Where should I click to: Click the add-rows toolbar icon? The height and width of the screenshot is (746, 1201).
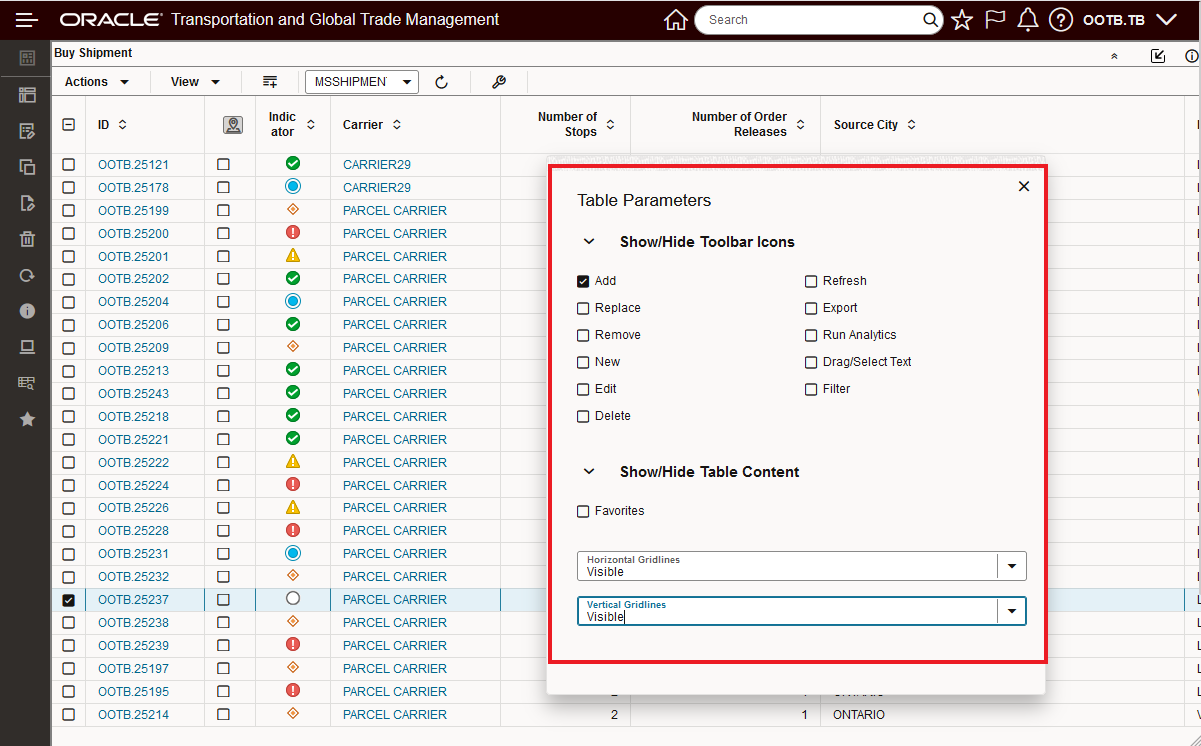tap(270, 82)
